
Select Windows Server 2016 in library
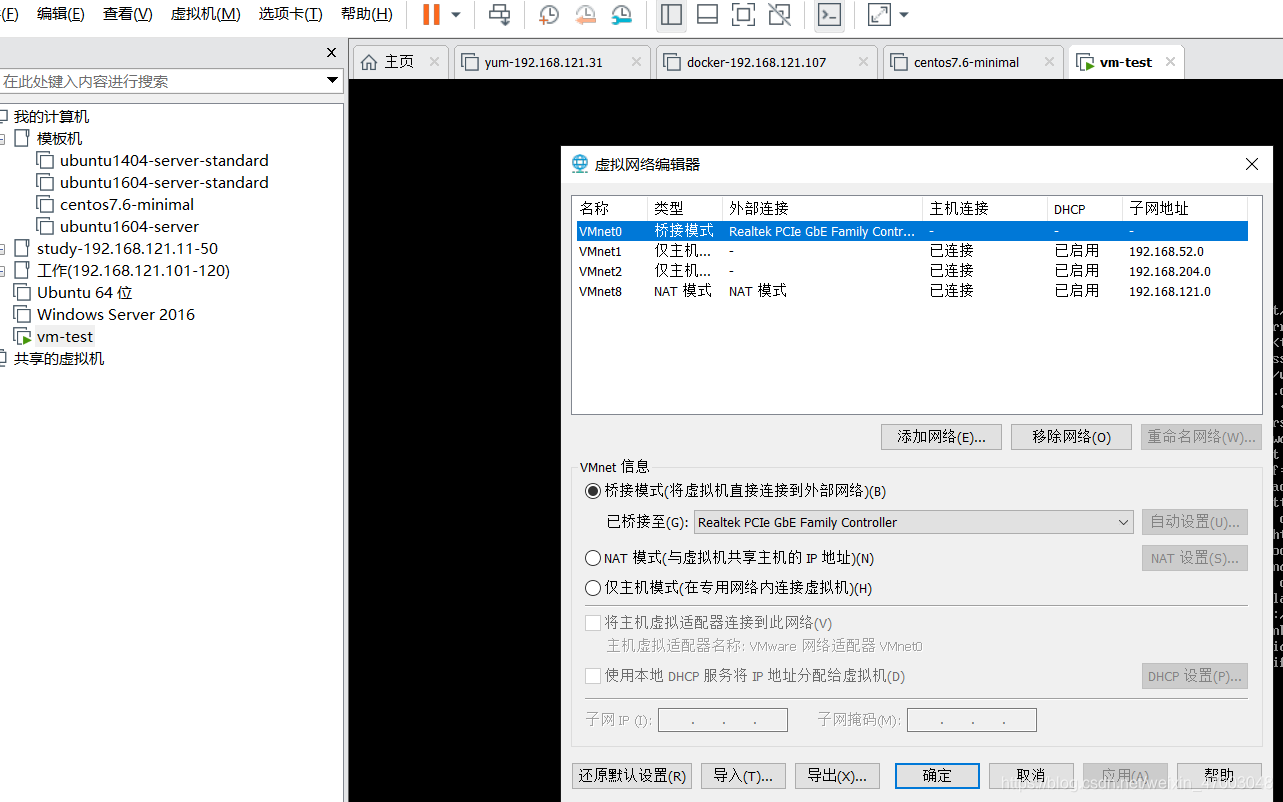116,314
